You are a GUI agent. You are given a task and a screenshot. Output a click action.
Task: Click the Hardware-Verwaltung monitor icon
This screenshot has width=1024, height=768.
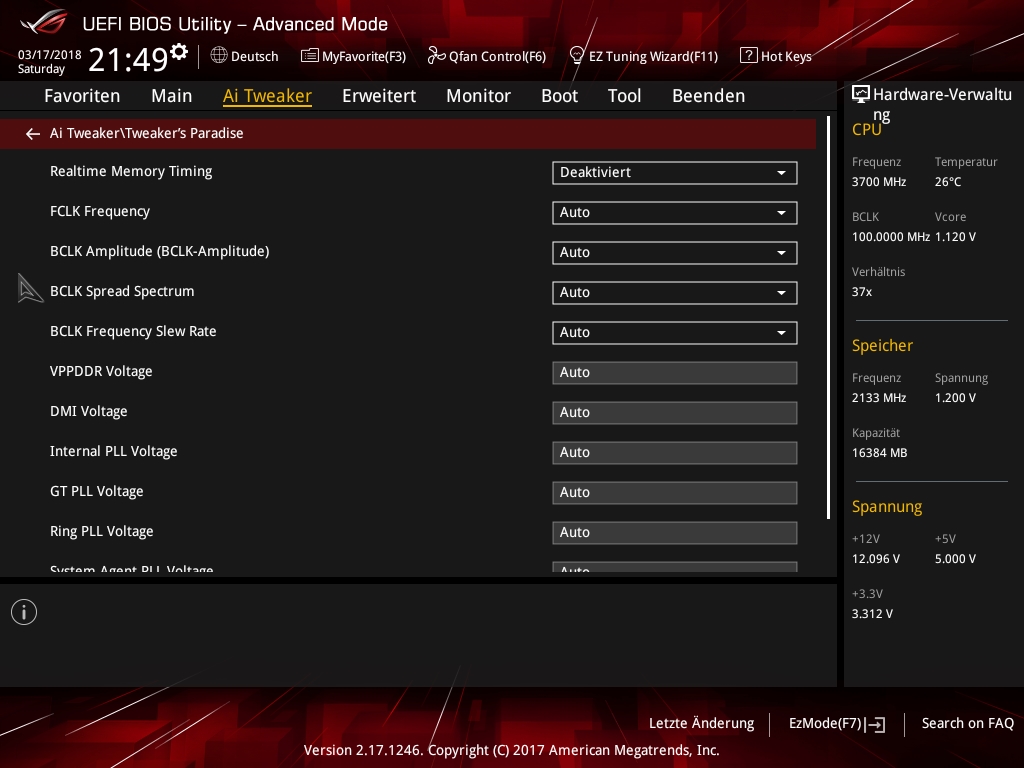[x=861, y=95]
